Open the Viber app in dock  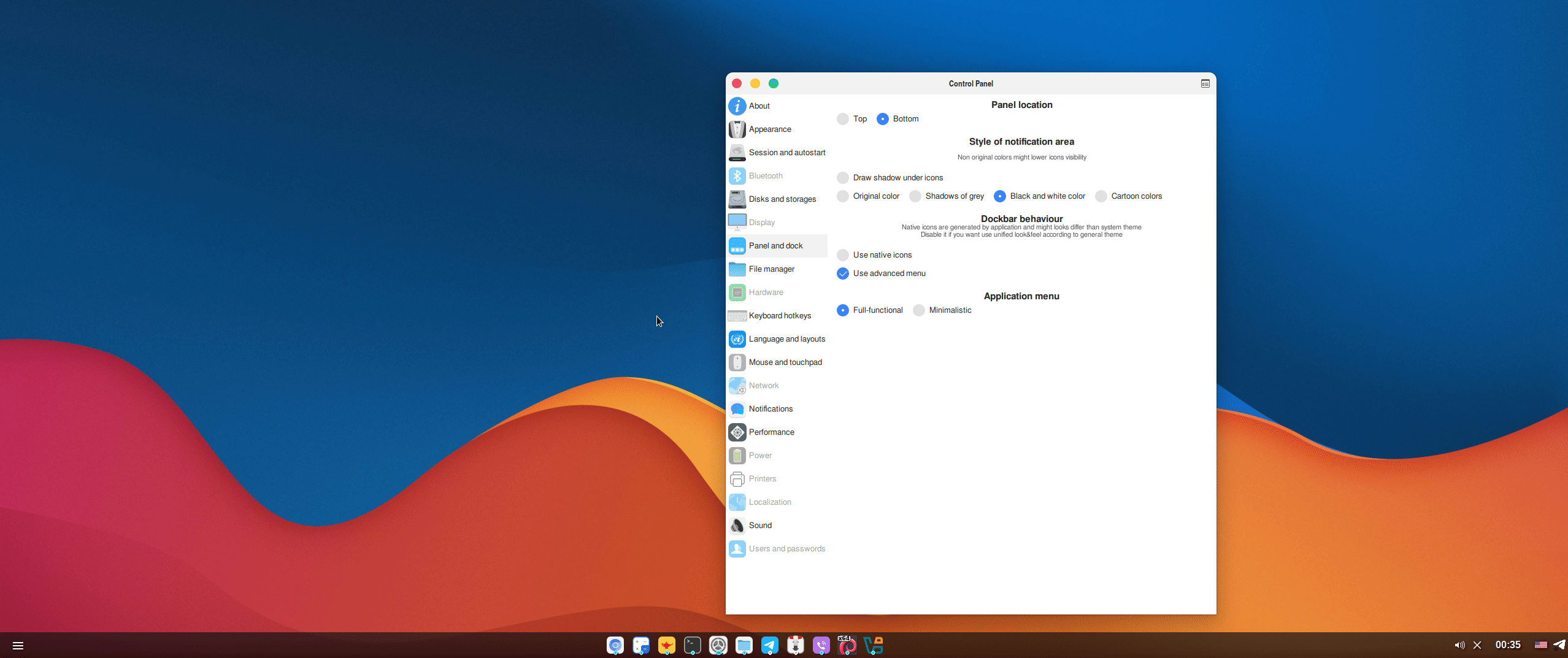pyautogui.click(x=821, y=645)
